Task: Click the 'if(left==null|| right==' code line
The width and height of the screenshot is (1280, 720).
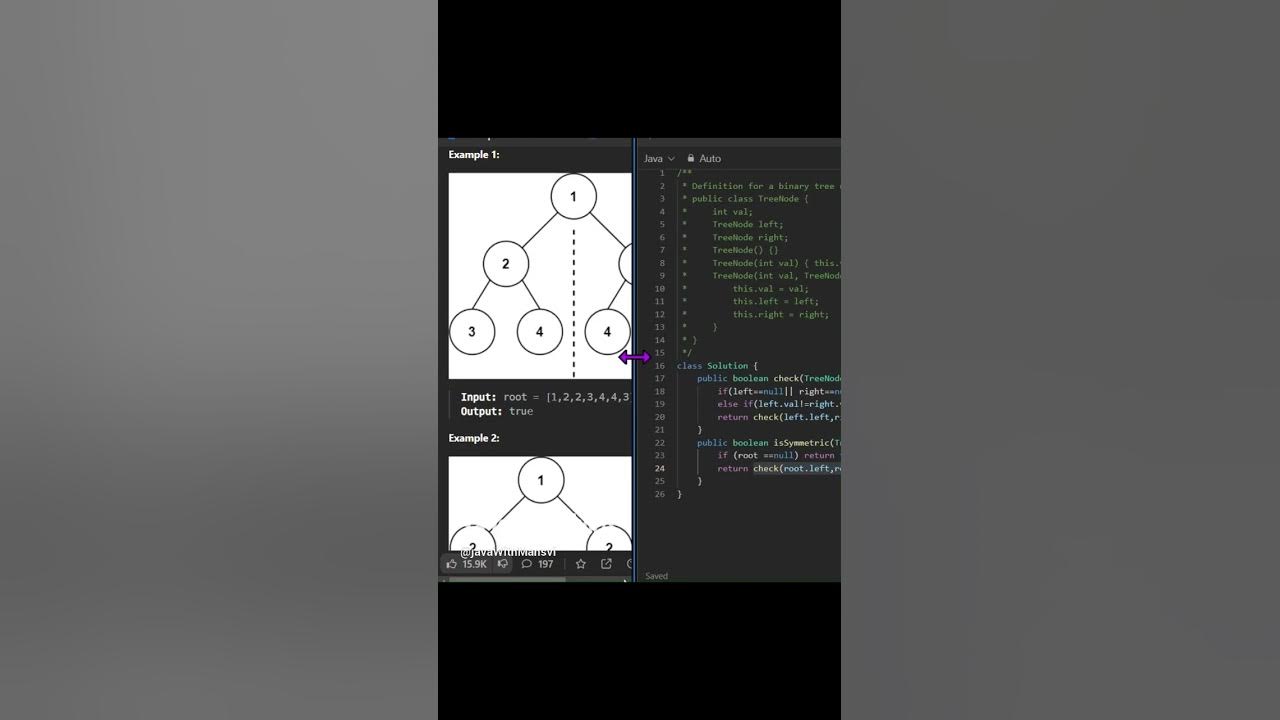Action: pos(778,392)
